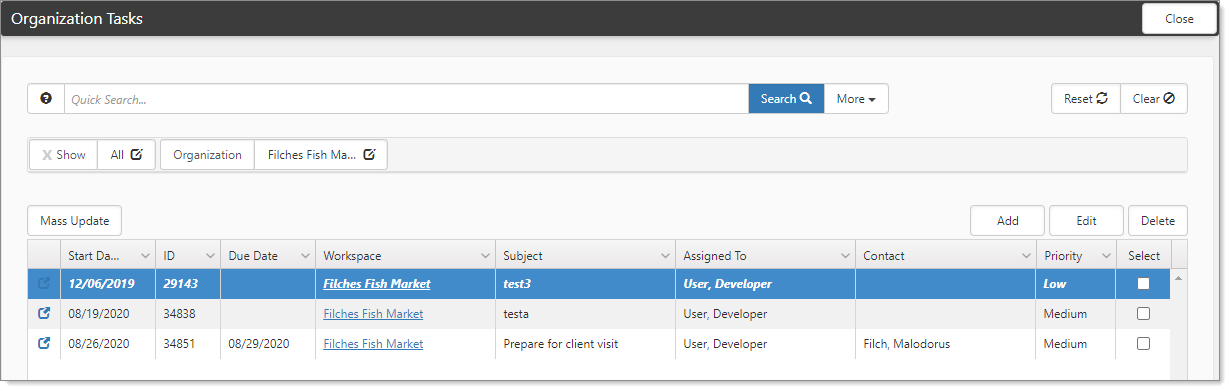This screenshot has height=391, width=1230.
Task: Check the Select box for test3 row
Action: (1143, 284)
